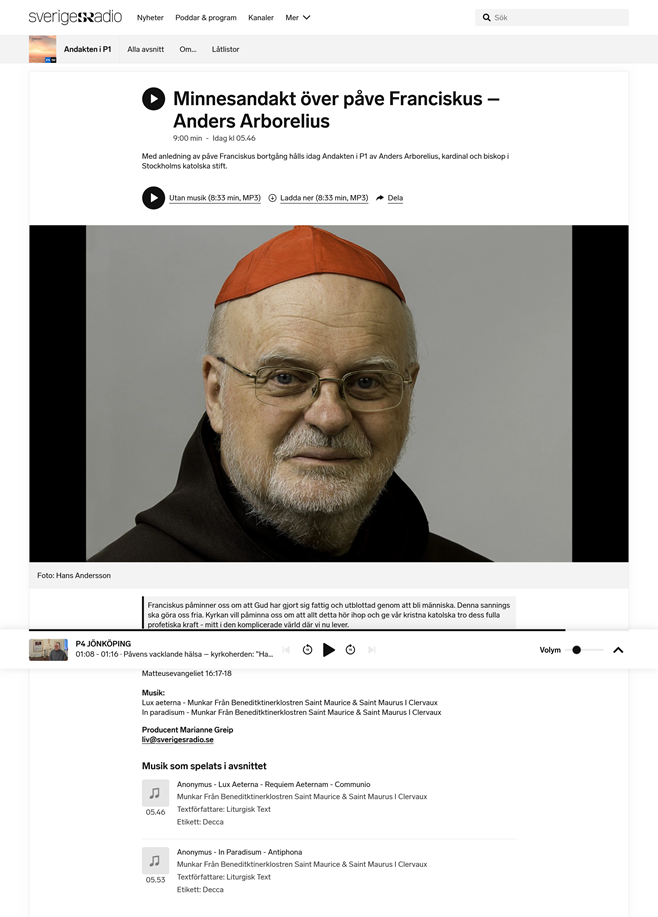Open the Nyheter menu item
658x917 pixels.
150,18
